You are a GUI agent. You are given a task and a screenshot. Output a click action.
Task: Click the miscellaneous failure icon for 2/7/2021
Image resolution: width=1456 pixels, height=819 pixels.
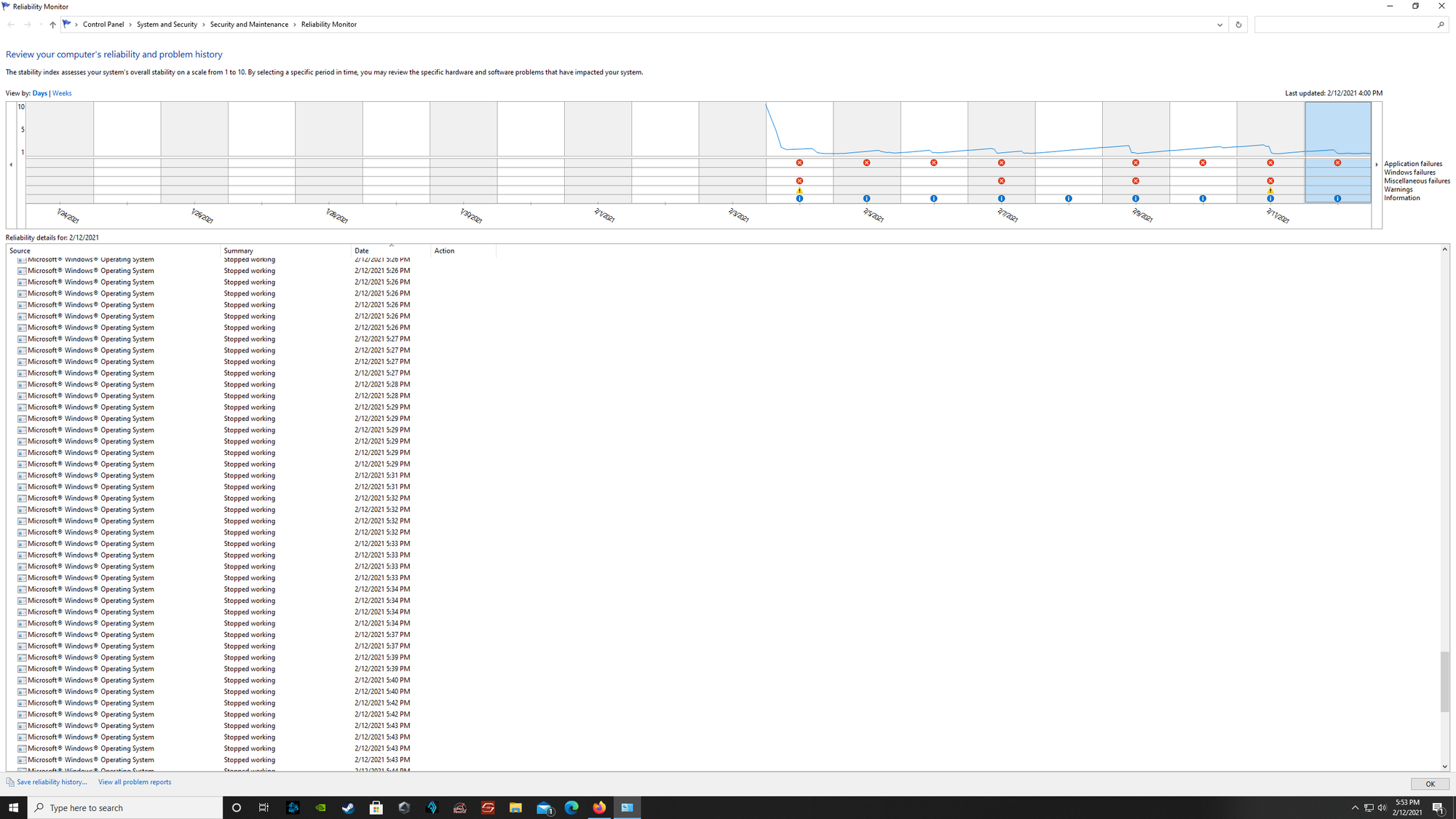1002,181
